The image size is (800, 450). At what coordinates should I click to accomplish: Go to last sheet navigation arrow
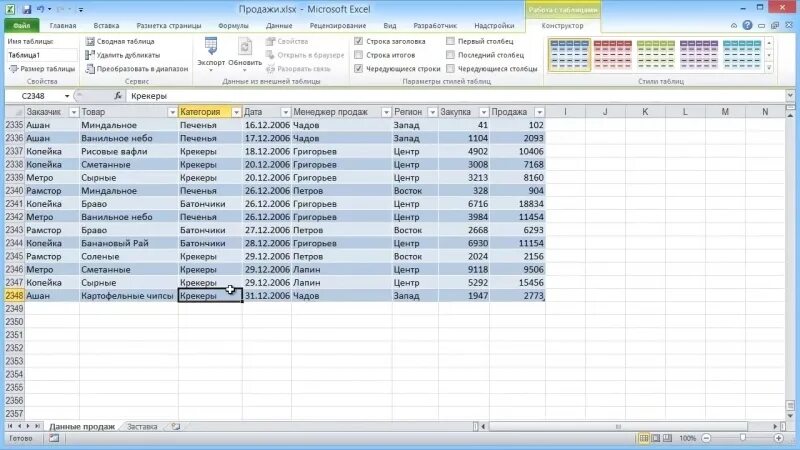pyautogui.click(x=37, y=426)
